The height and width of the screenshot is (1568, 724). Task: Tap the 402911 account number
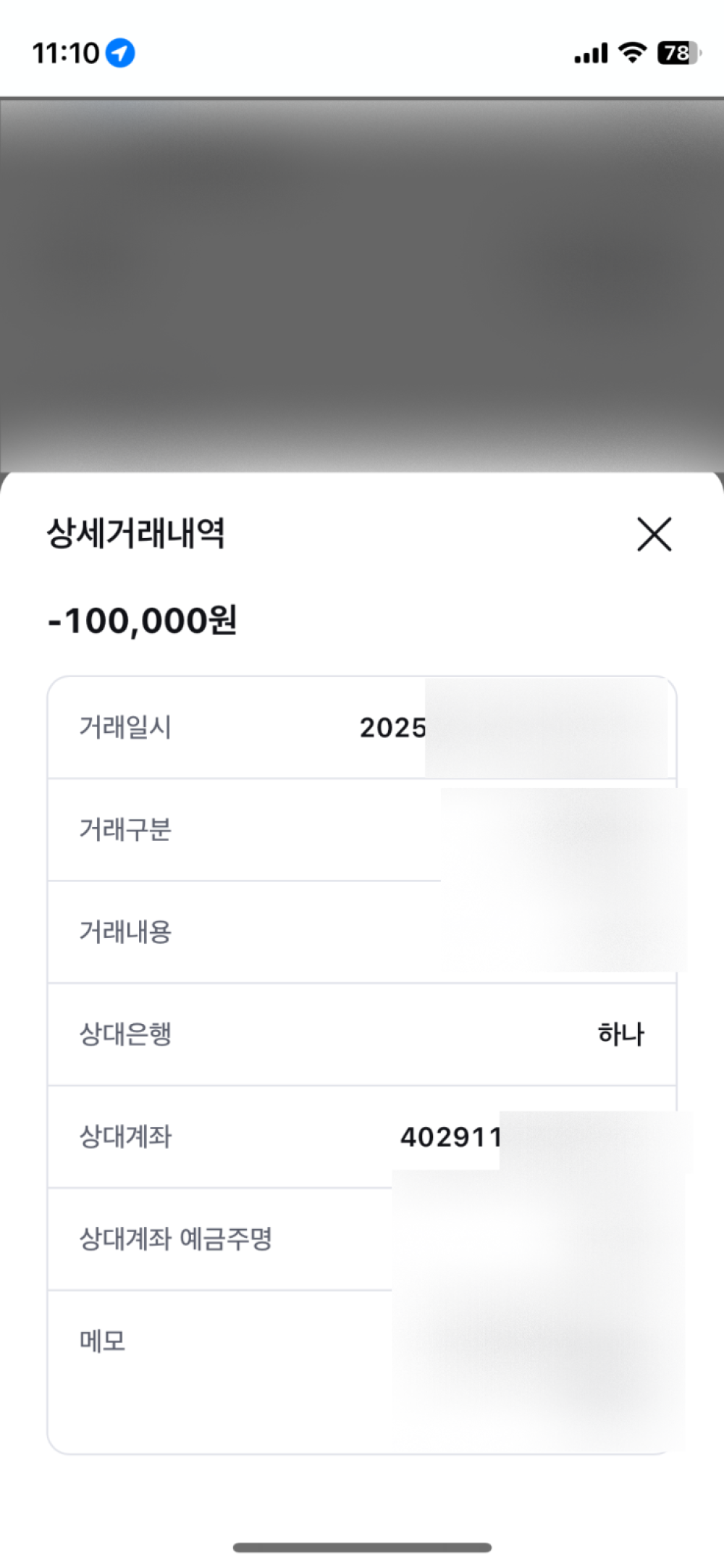(450, 1137)
